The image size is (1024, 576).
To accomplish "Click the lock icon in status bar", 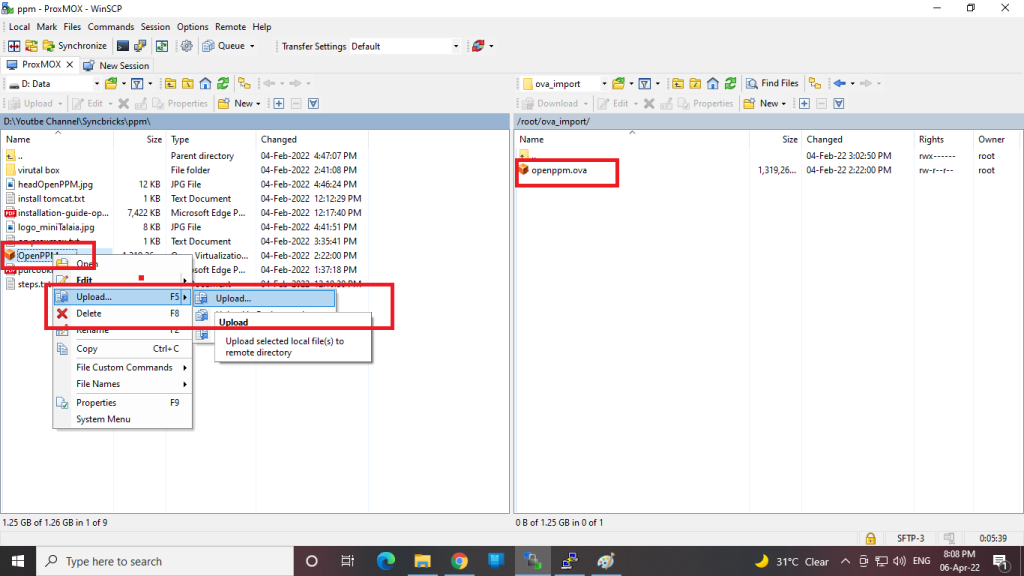I will click(871, 539).
